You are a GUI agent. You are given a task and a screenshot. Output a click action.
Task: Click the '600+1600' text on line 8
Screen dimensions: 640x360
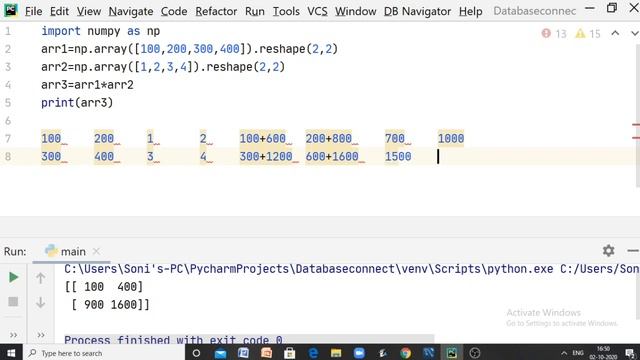(x=332, y=156)
